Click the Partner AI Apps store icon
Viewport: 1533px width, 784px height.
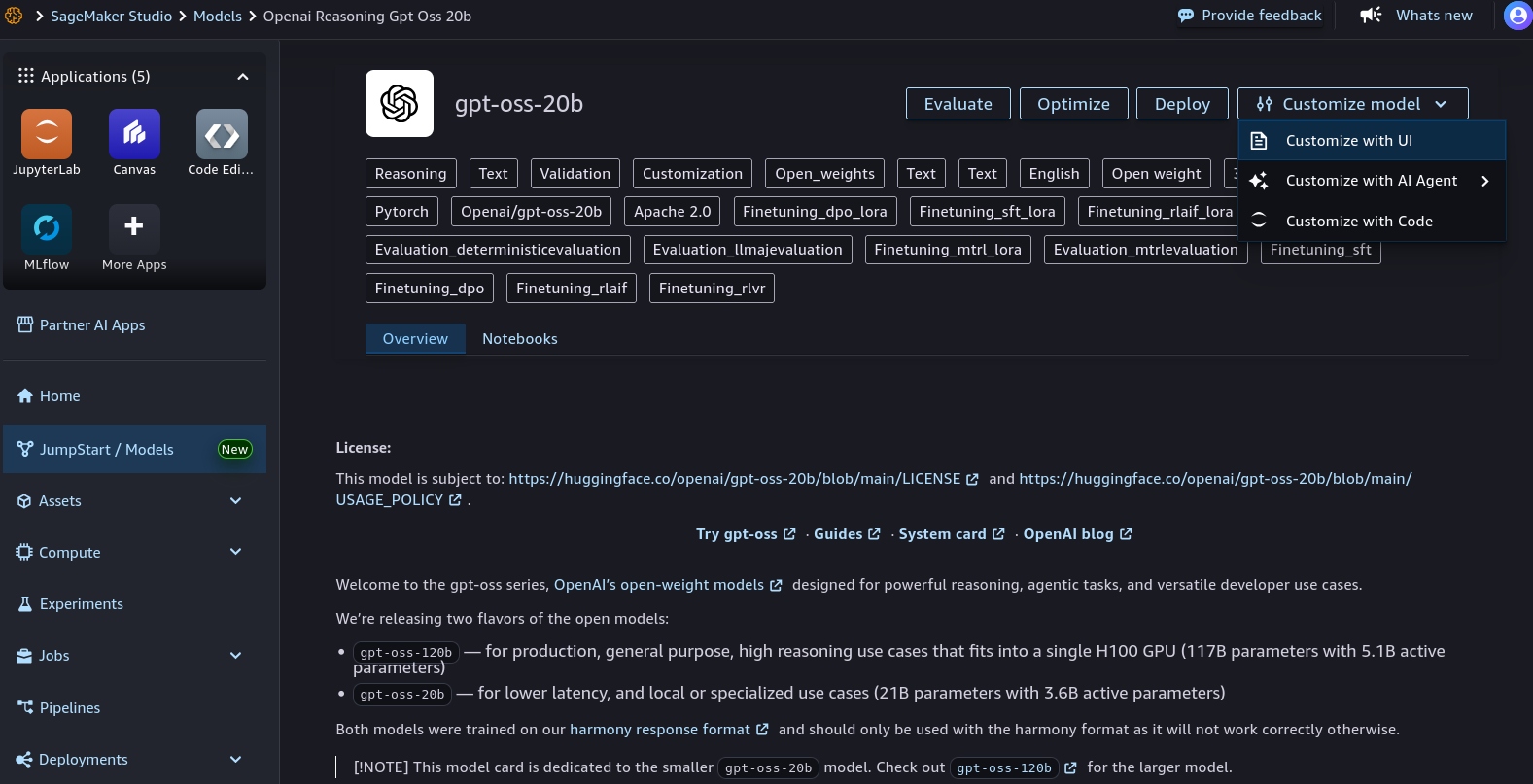coord(25,324)
